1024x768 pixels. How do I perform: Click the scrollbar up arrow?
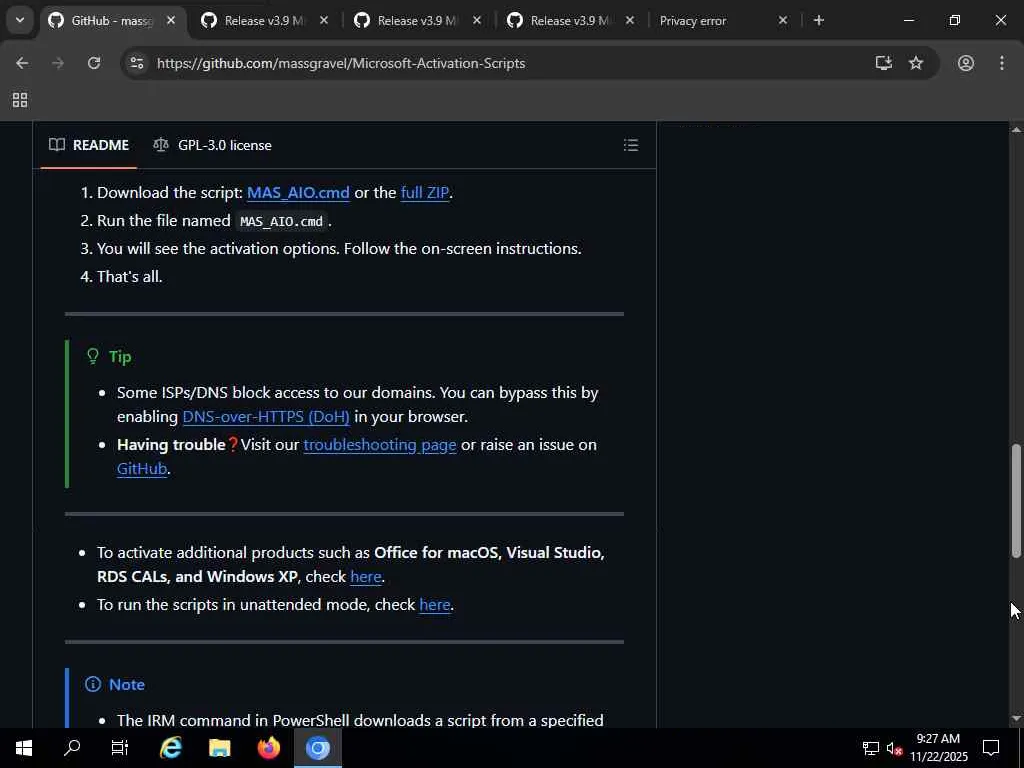click(1016, 130)
